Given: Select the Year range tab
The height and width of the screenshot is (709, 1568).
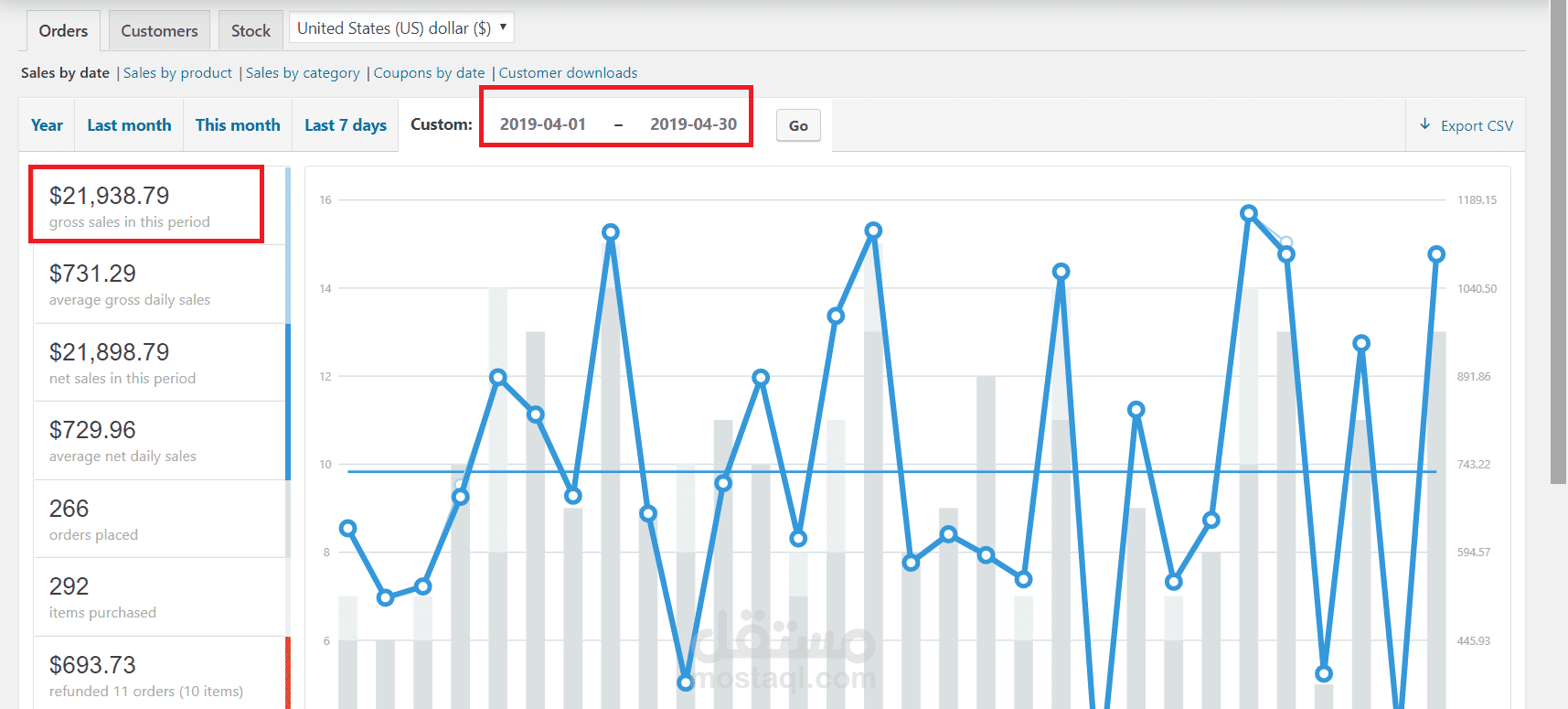Looking at the screenshot, I should (x=47, y=125).
